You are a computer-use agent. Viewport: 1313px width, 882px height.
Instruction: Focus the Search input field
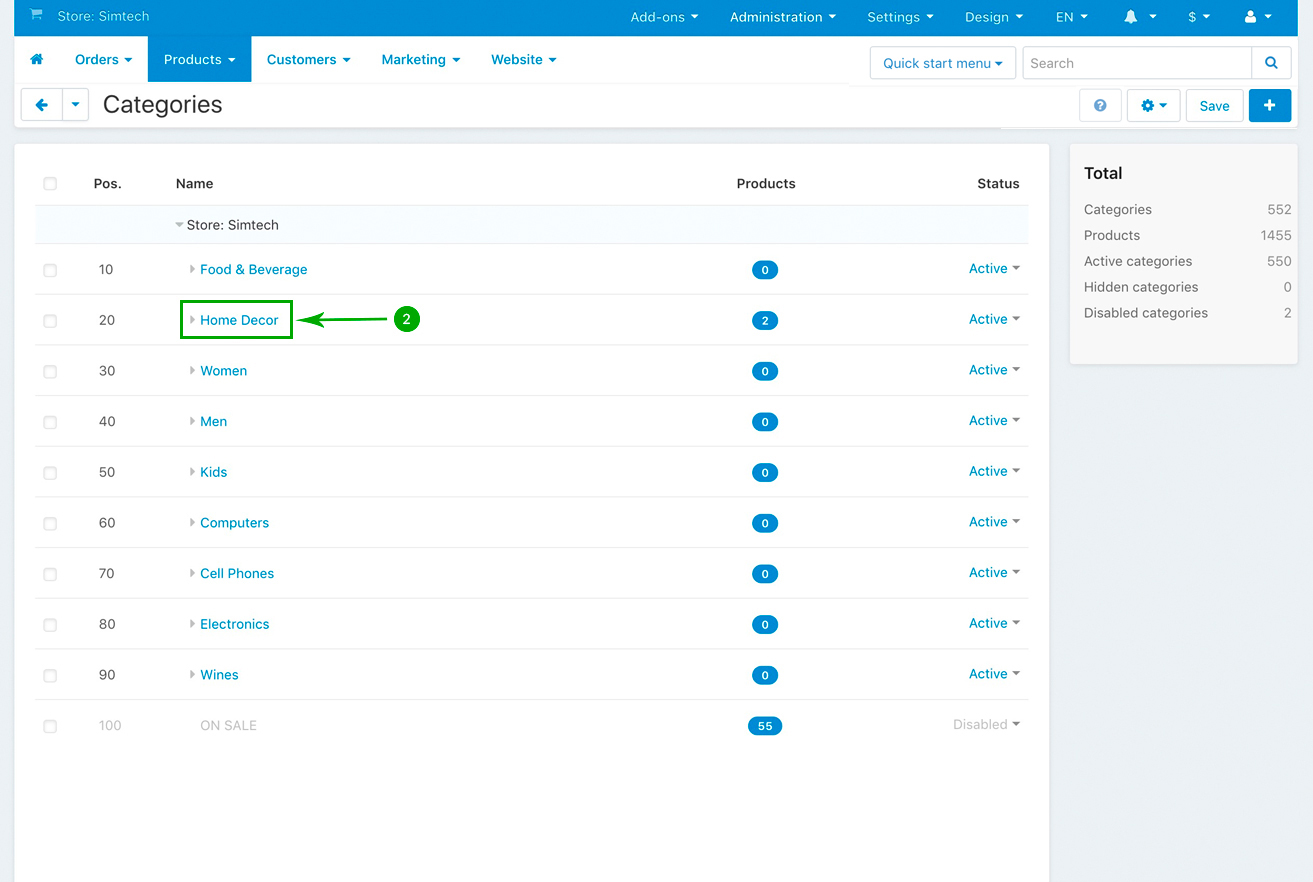coord(1136,63)
